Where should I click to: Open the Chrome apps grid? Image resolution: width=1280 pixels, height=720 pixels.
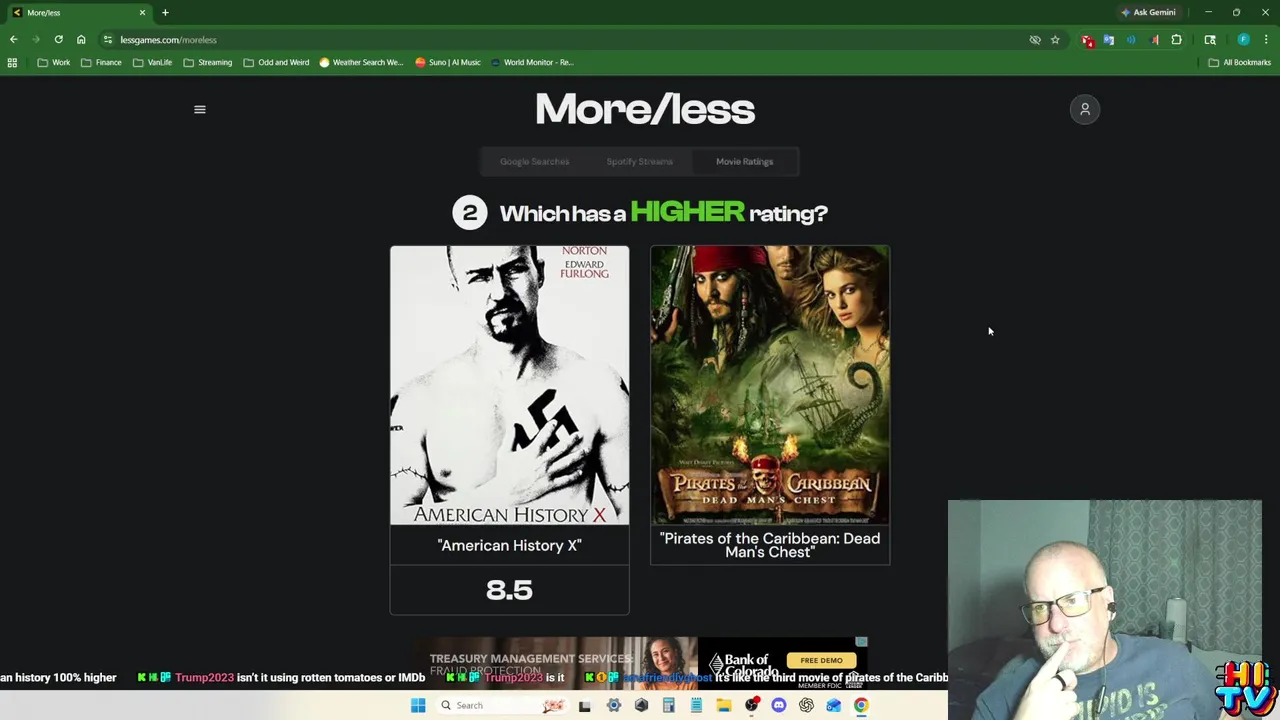12,62
